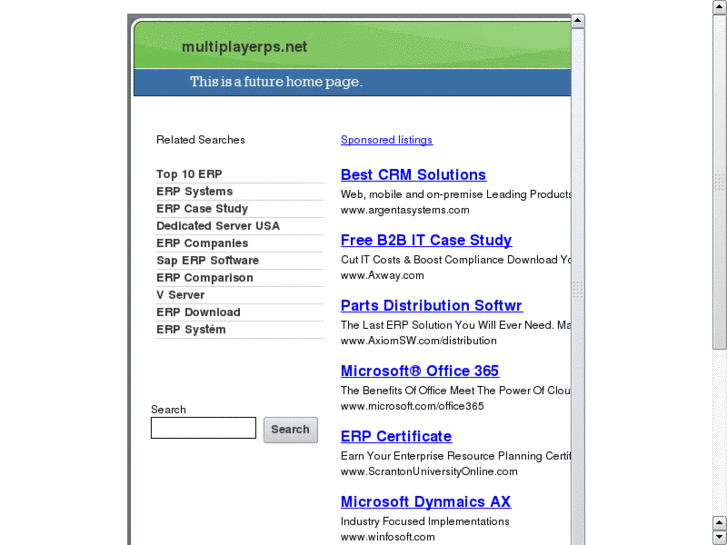Click outer page scrollbar bottom down arrow
Viewport: 727px width, 545px height.
pyautogui.click(x=719, y=538)
